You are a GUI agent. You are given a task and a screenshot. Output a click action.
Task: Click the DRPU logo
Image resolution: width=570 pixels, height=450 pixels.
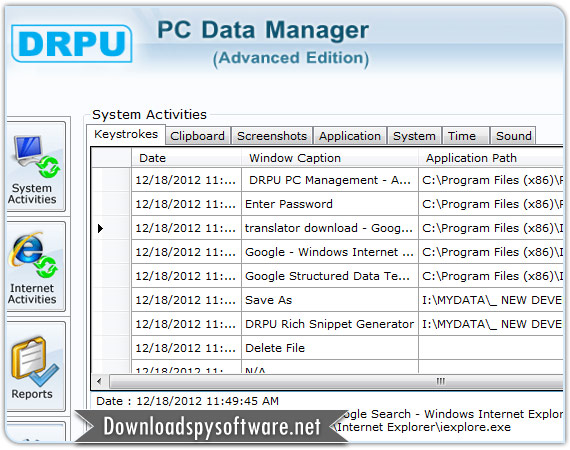[72, 44]
